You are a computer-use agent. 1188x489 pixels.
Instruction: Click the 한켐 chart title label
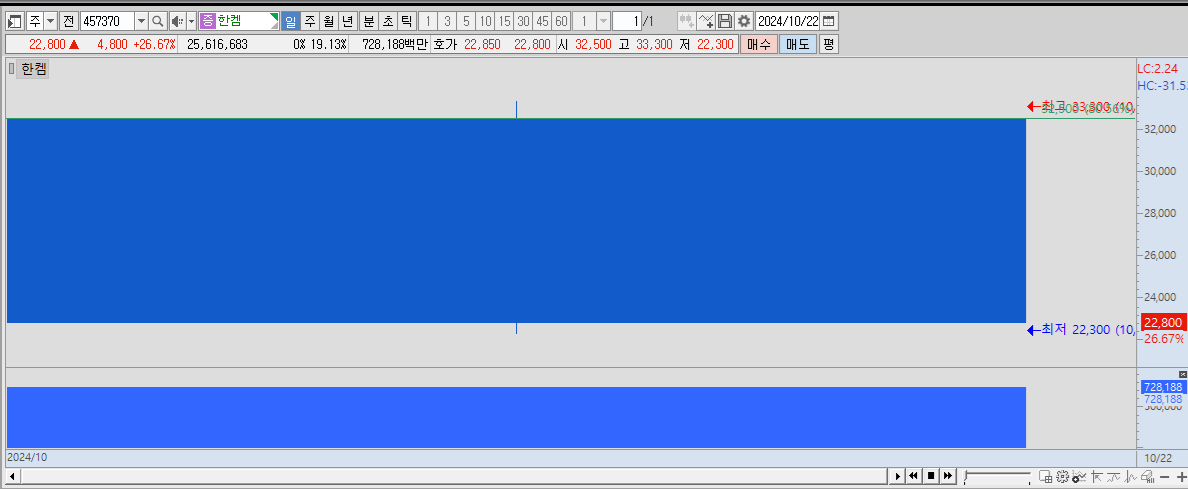[34, 69]
